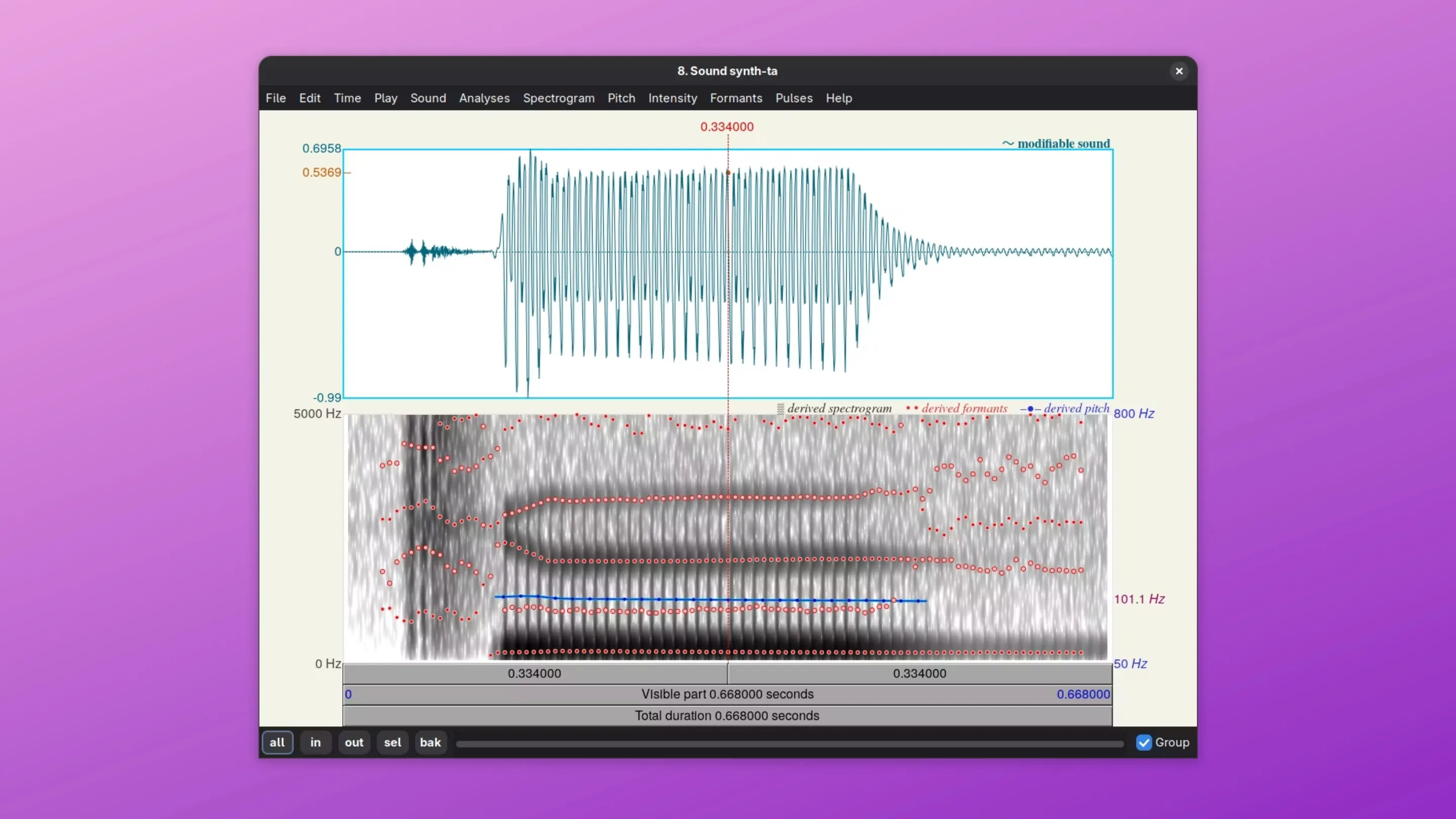Open the Pitch menu

621,98
